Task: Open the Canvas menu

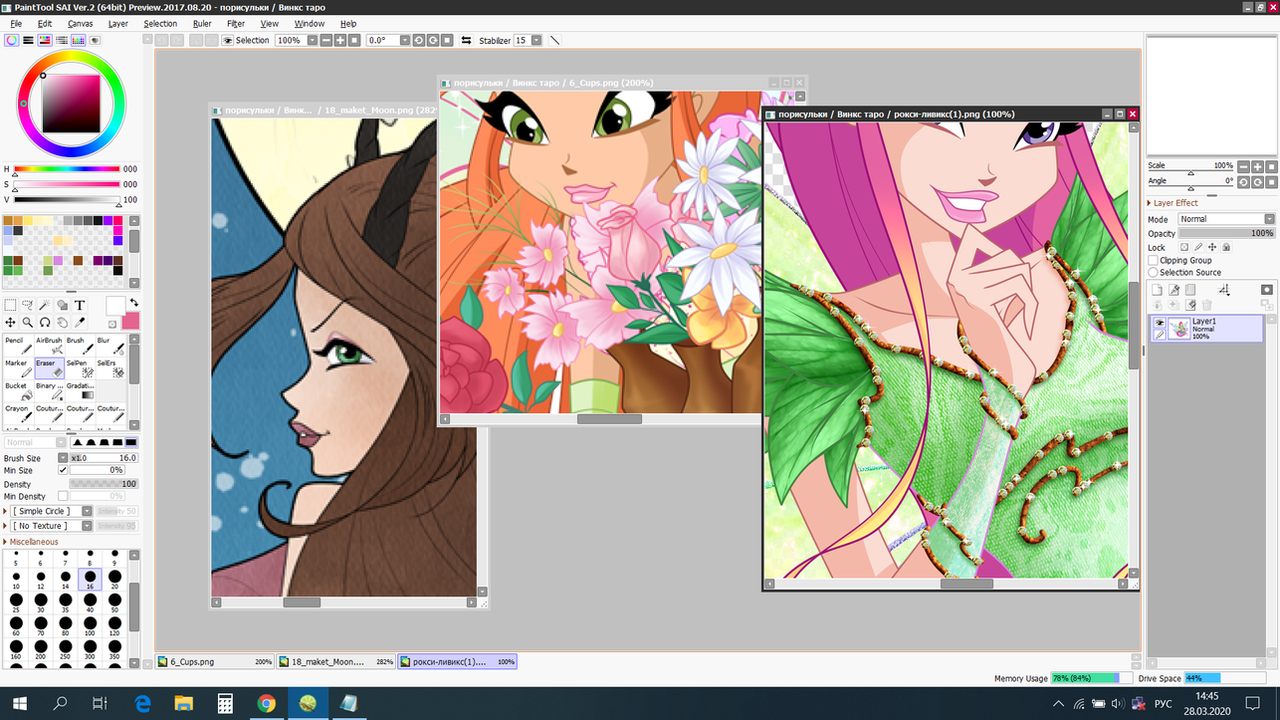Action: pyautogui.click(x=80, y=23)
